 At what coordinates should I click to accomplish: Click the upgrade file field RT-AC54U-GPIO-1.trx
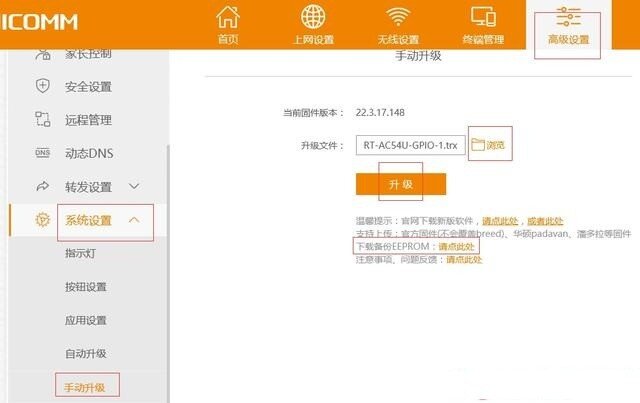pyautogui.click(x=410, y=145)
